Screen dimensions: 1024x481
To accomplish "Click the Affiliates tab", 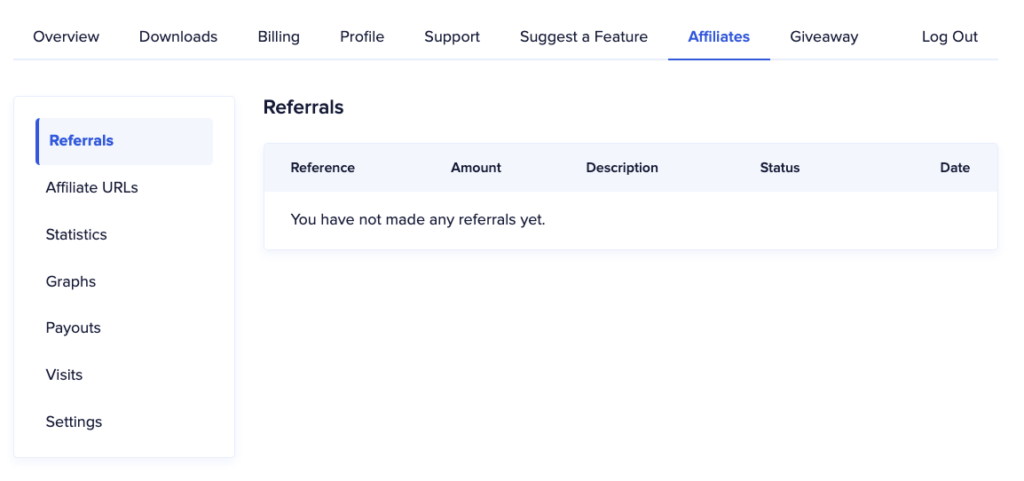I will coord(719,37).
